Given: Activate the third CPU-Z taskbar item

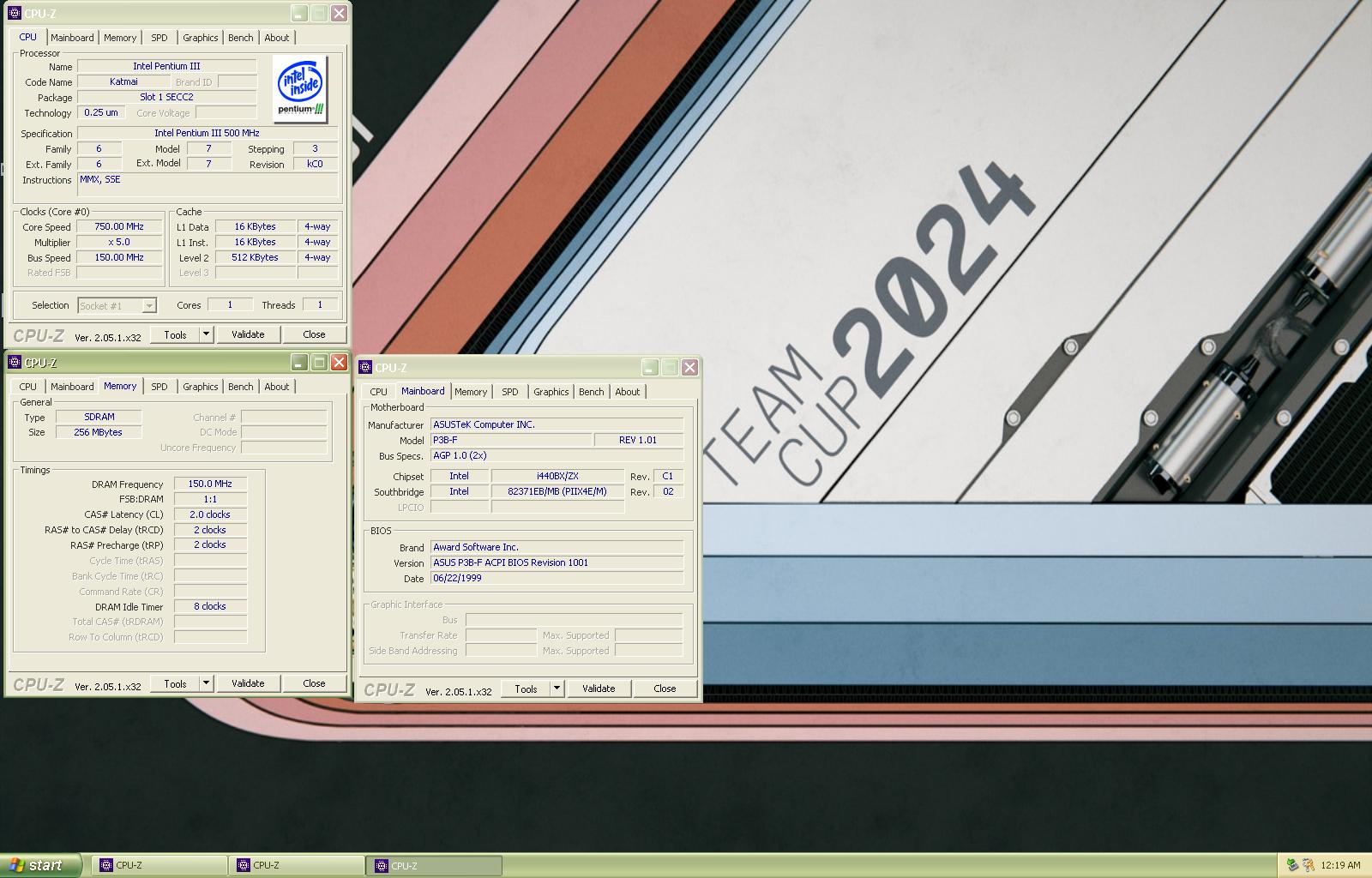Looking at the screenshot, I should 434,866.
